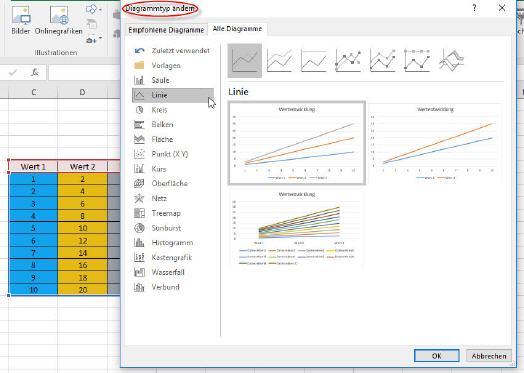Select the second line chart preview thumbnail
Viewport: 524px width, 373px height.
pos(435,143)
